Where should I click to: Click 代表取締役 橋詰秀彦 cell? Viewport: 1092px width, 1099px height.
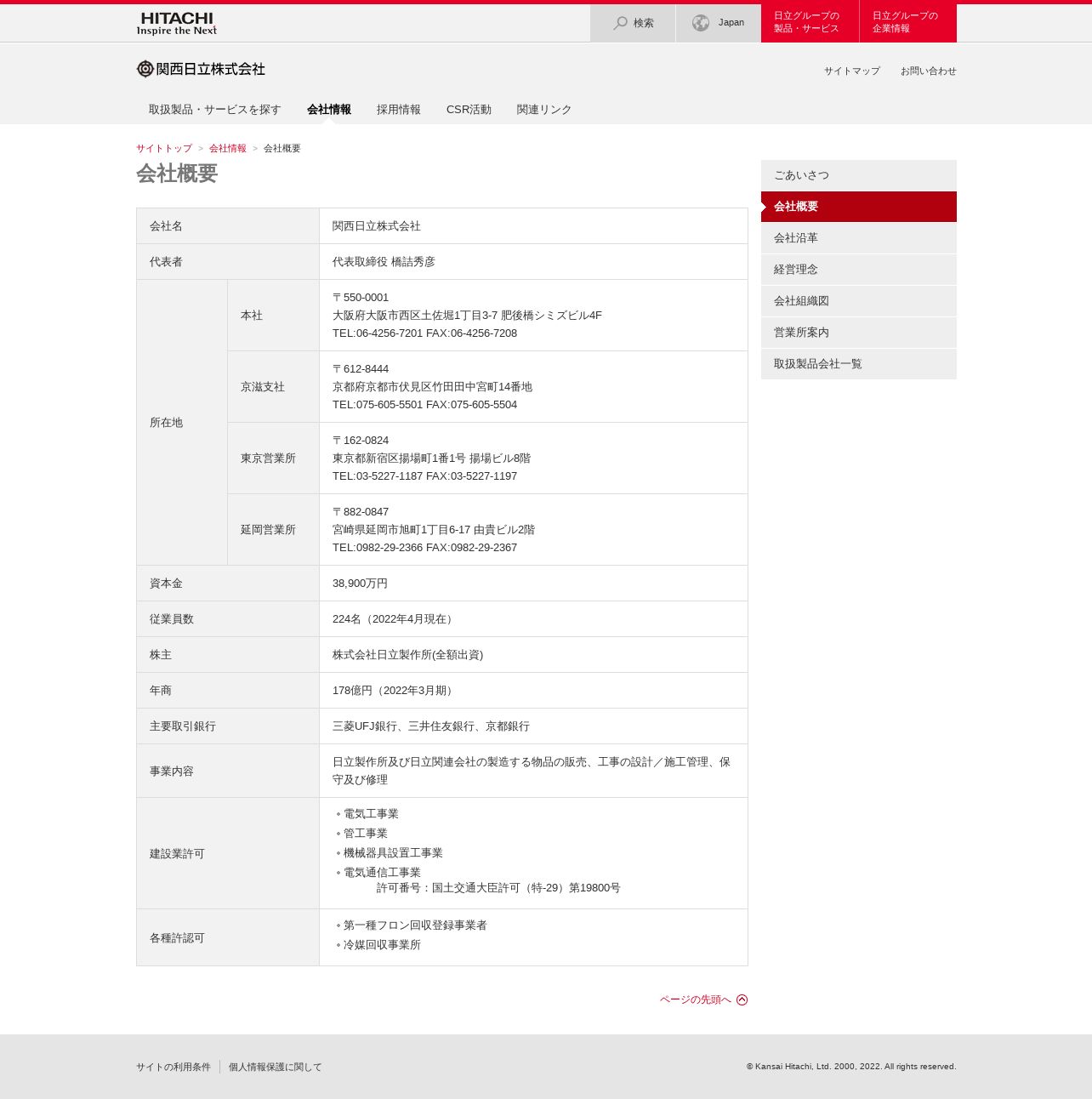coord(533,262)
